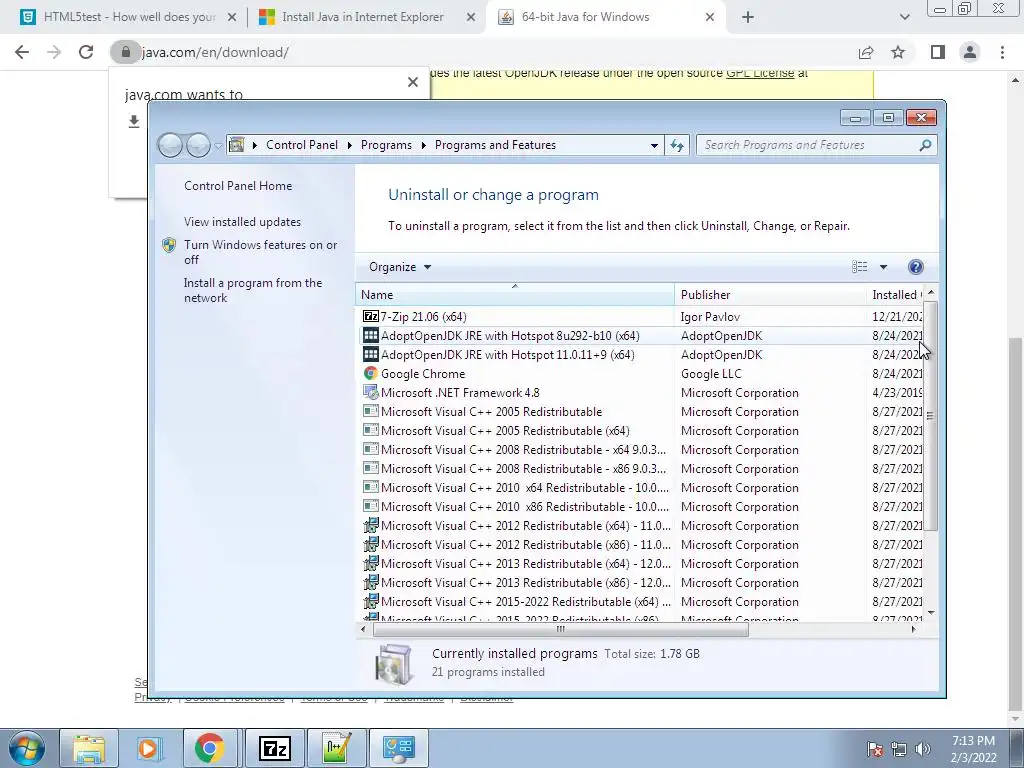The image size is (1024, 768).
Task: Click the volume speaker tray icon
Action: 922,748
